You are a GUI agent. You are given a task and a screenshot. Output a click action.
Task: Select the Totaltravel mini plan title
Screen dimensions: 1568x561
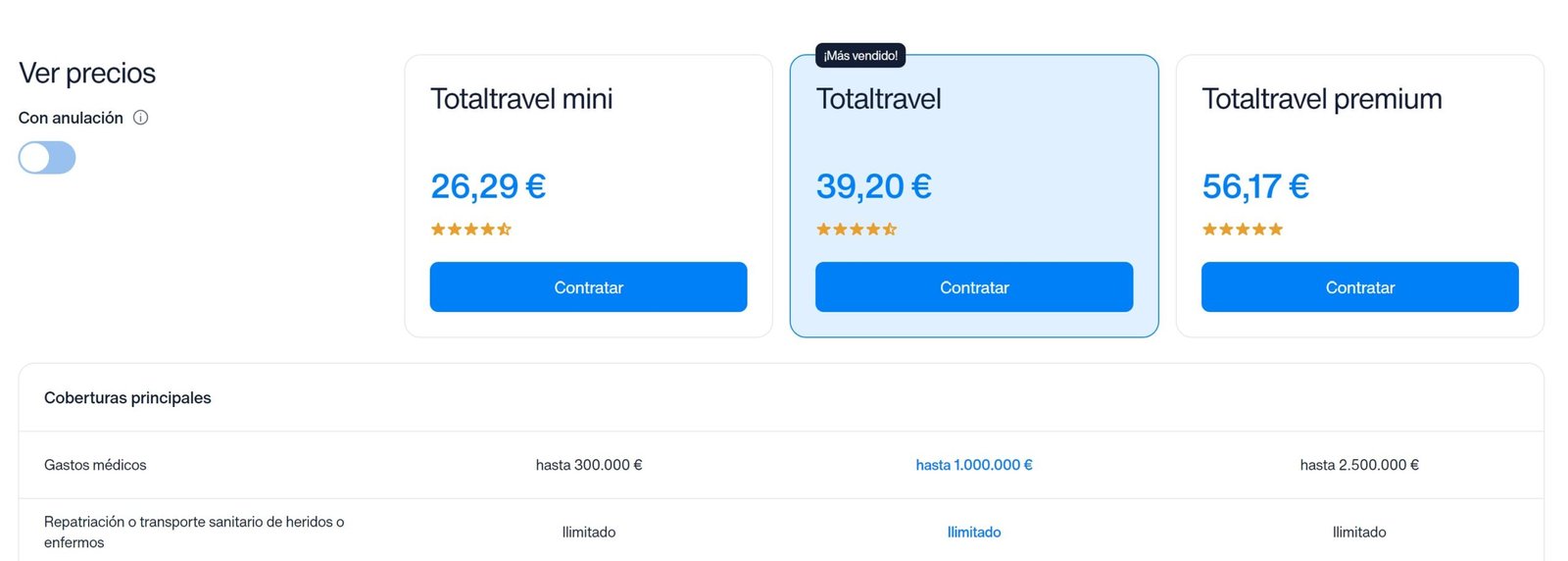(x=521, y=99)
